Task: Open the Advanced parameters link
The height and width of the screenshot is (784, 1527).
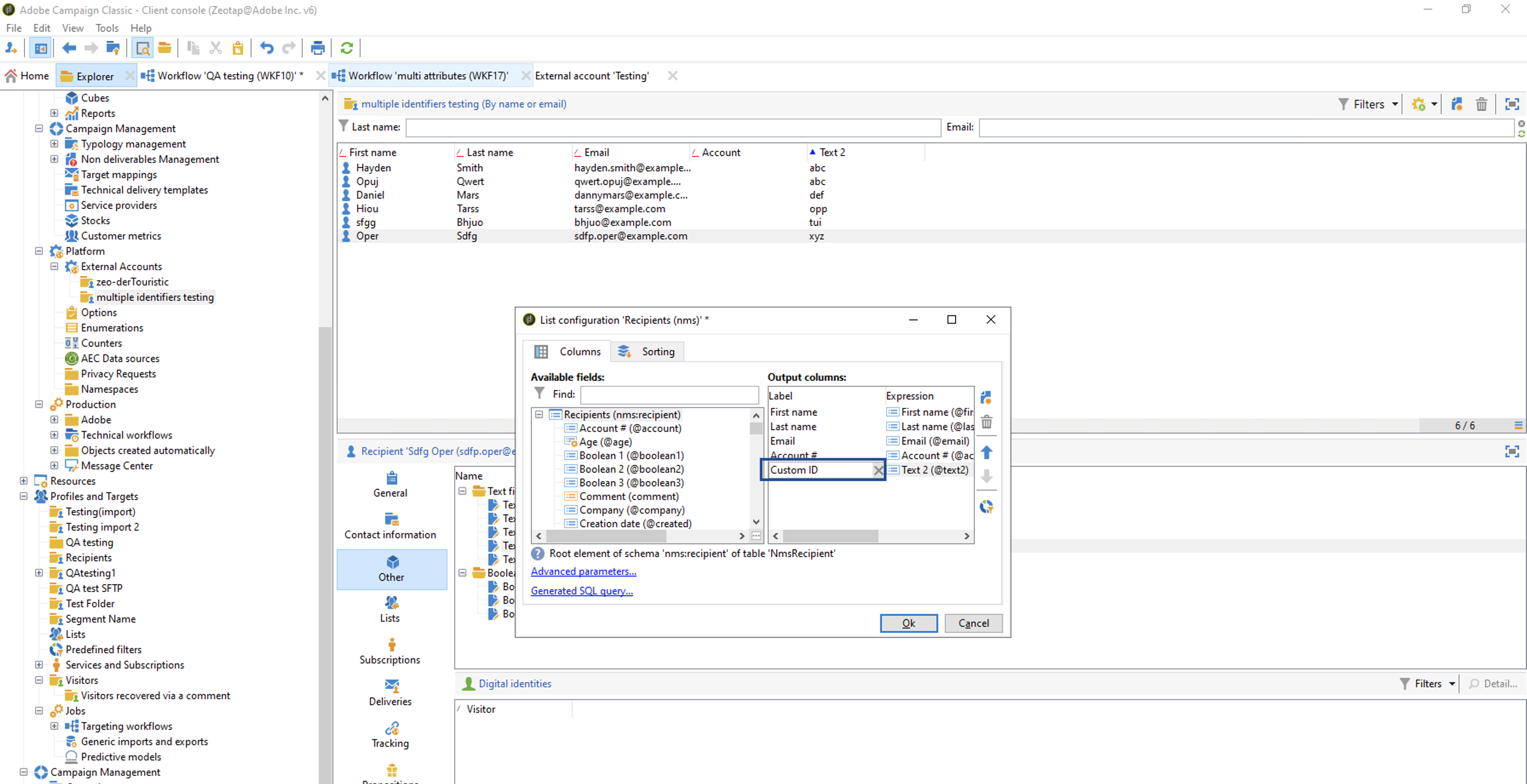Action: [x=583, y=571]
